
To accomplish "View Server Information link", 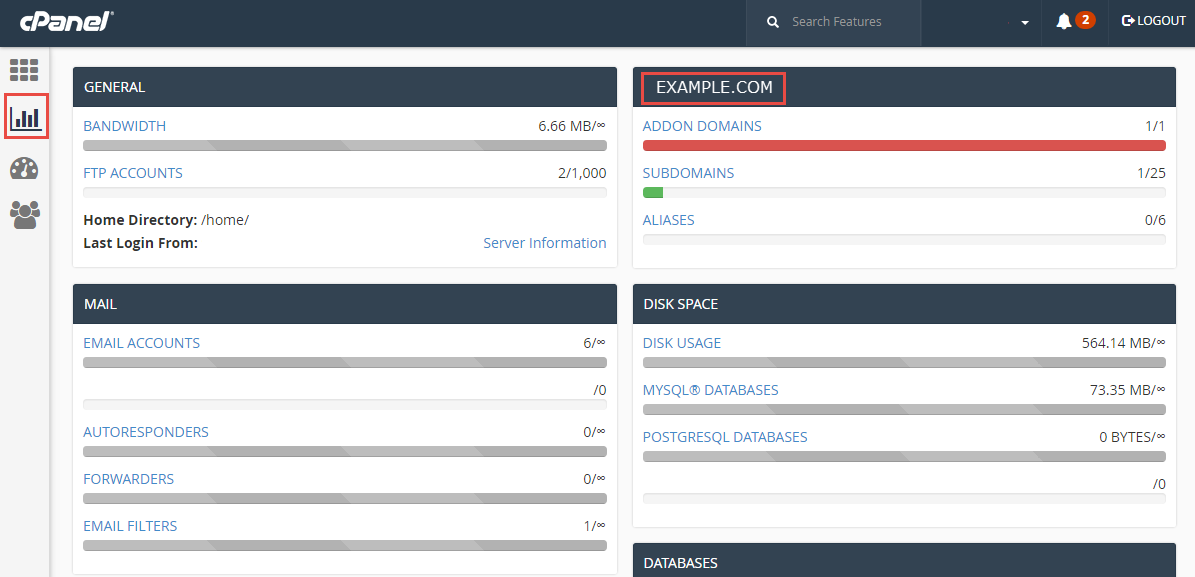I will (544, 243).
